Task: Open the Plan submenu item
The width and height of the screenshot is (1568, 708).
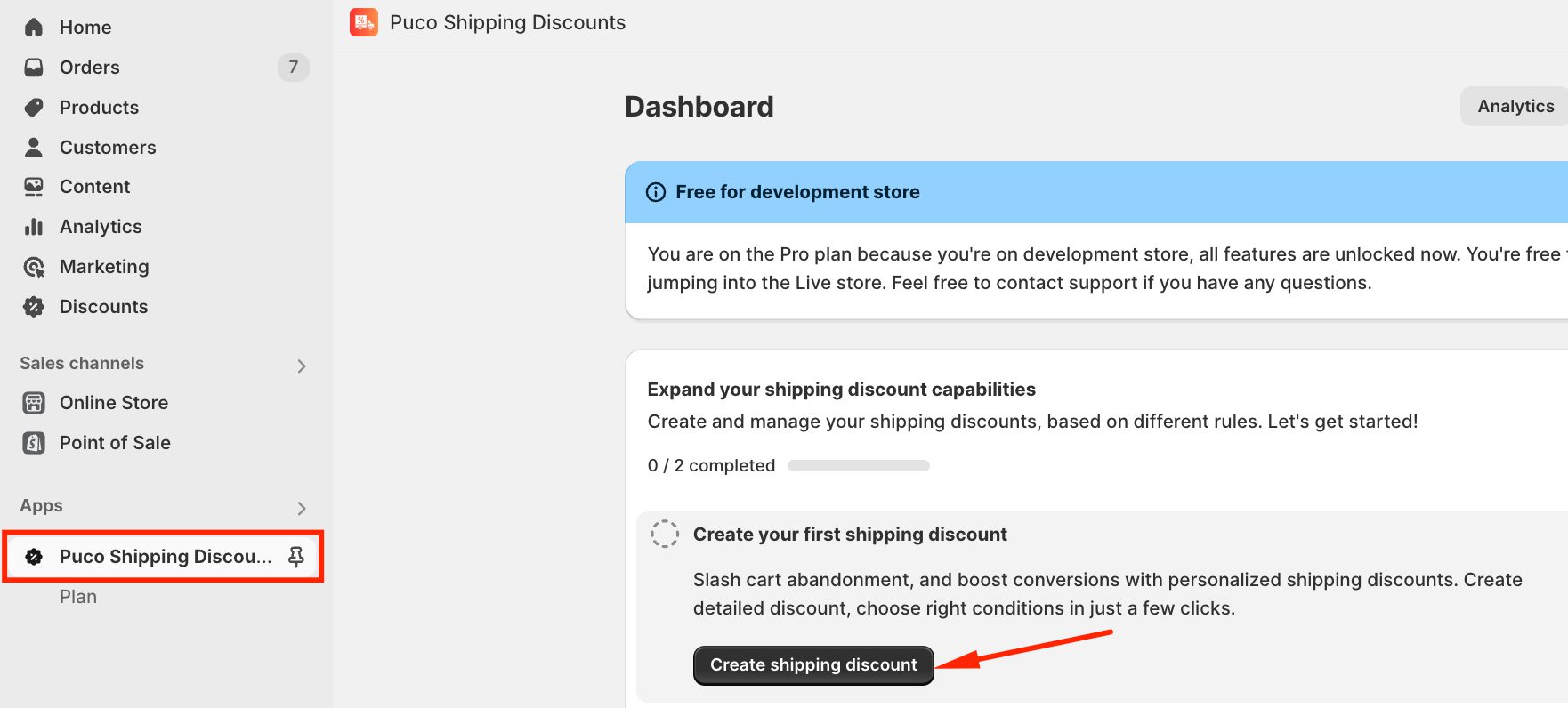Action: pyautogui.click(x=78, y=597)
